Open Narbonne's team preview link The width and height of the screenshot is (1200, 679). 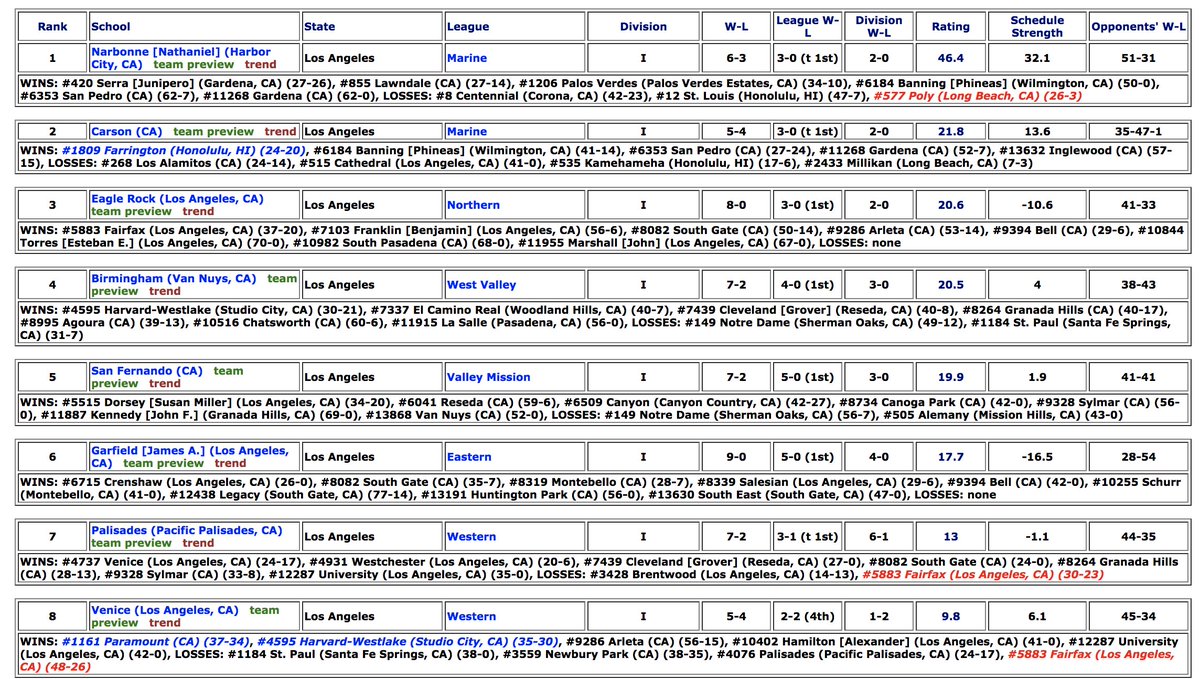195,64
